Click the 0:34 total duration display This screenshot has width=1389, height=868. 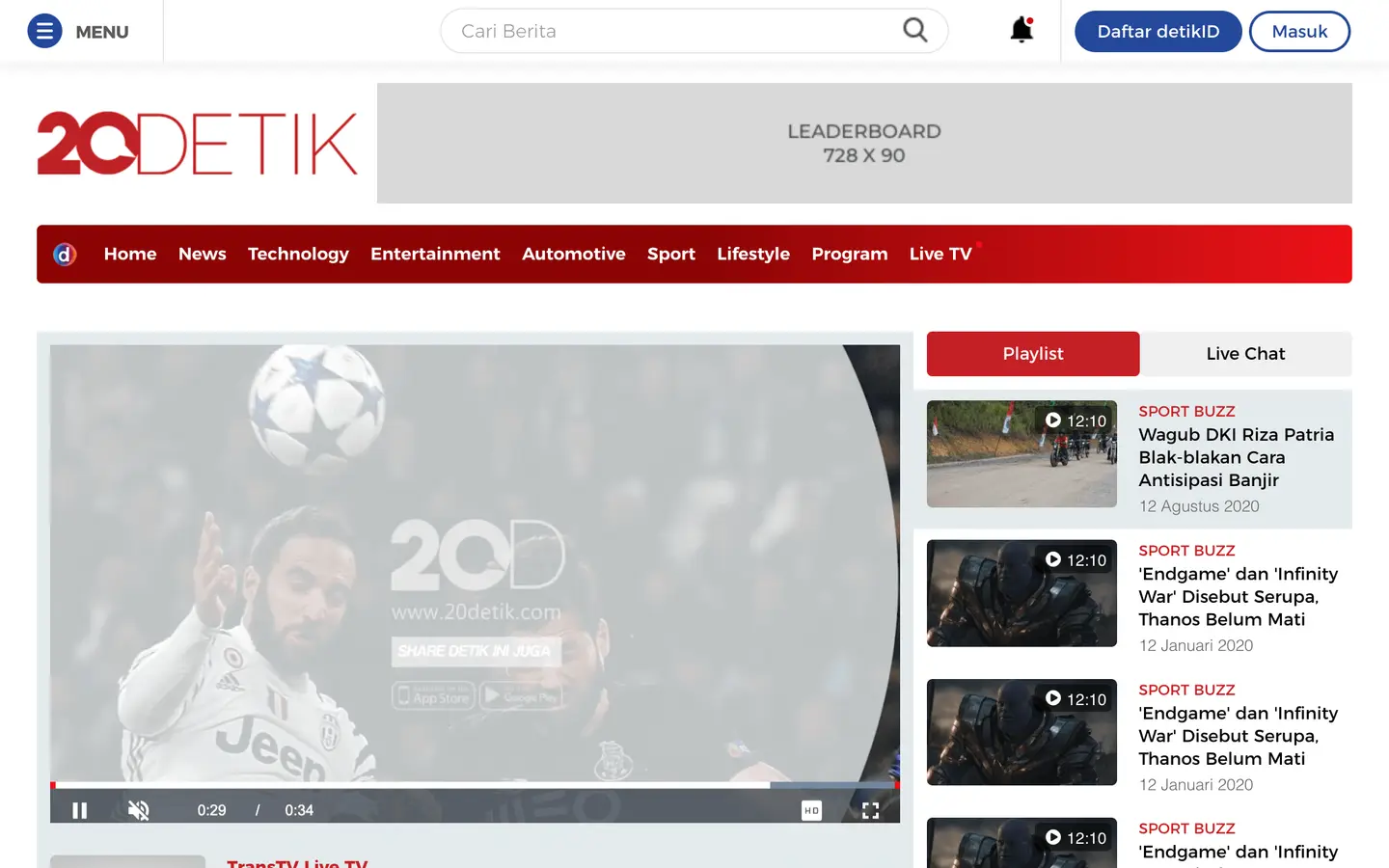click(x=299, y=810)
